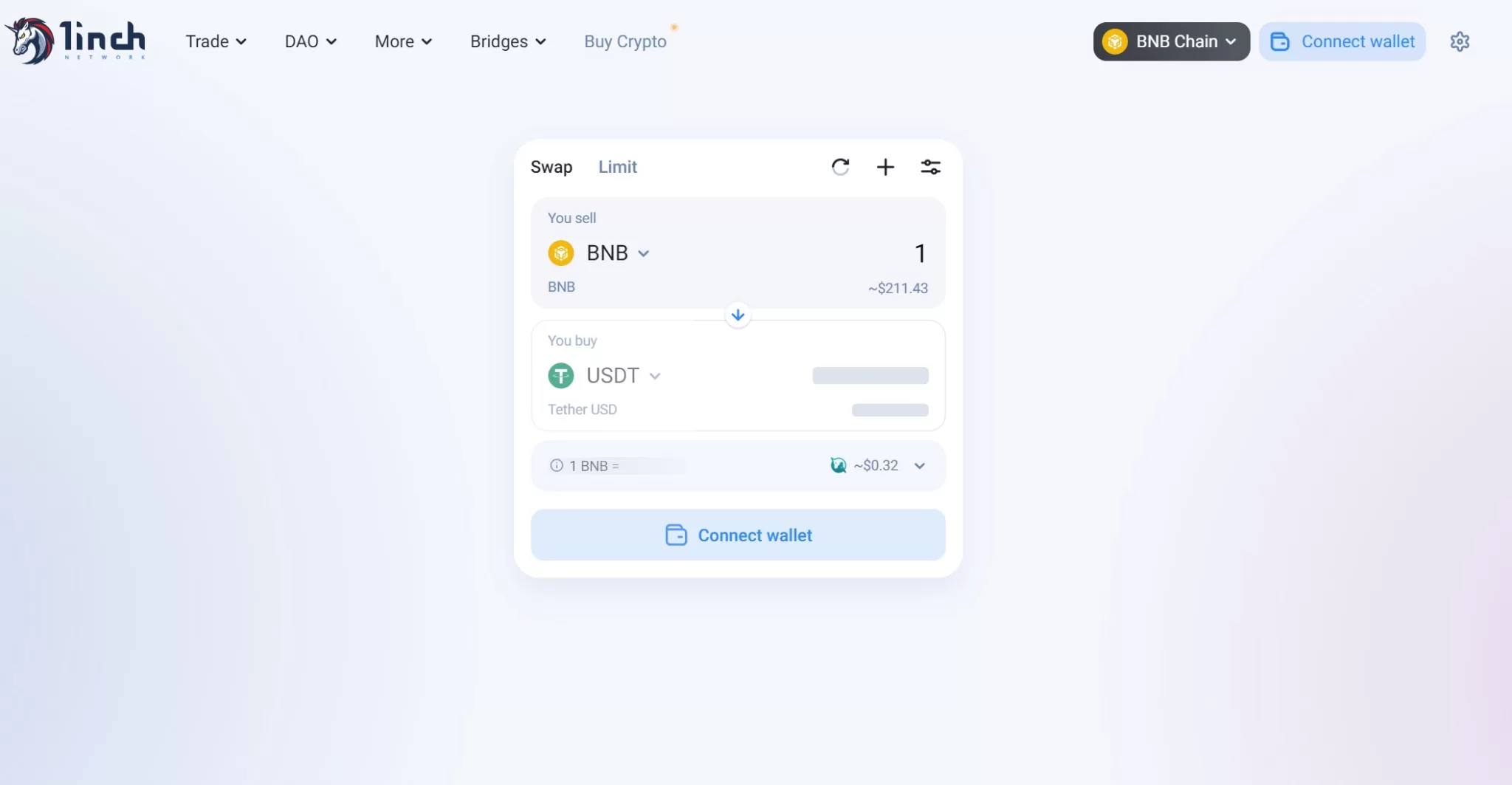Image resolution: width=1512 pixels, height=785 pixels.
Task: Switch to the Limit tab
Action: [617, 167]
